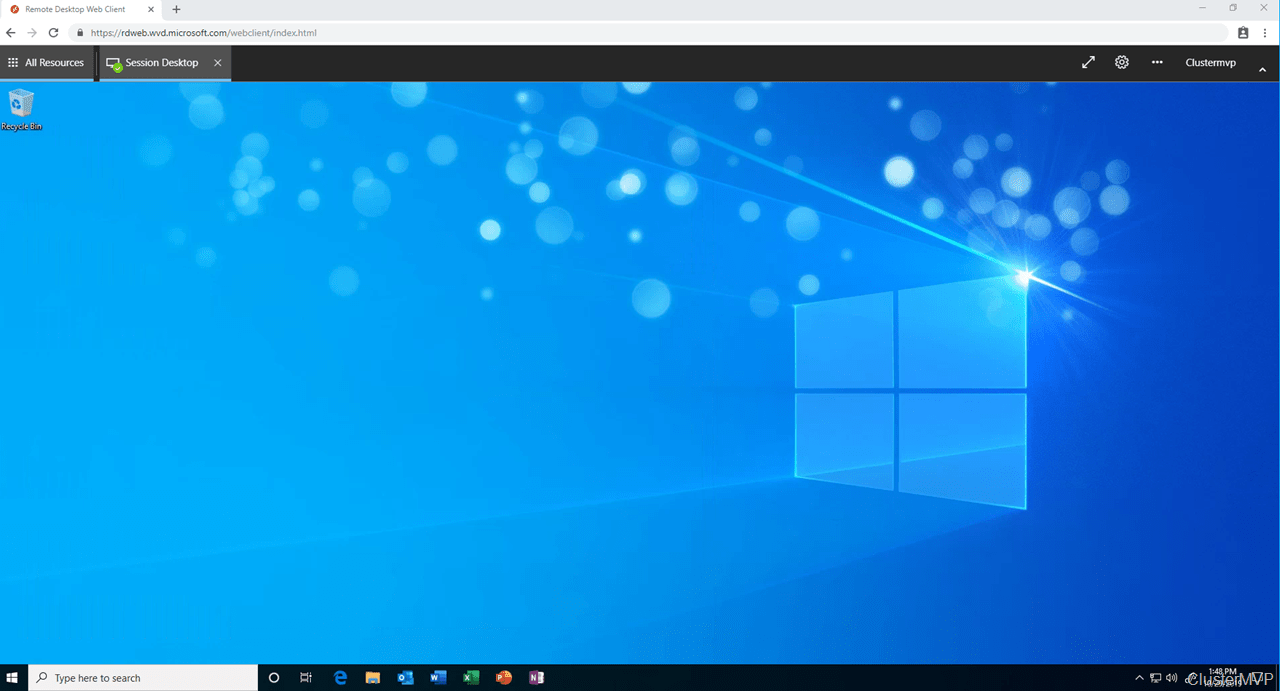Go forward in the browser

(32, 33)
